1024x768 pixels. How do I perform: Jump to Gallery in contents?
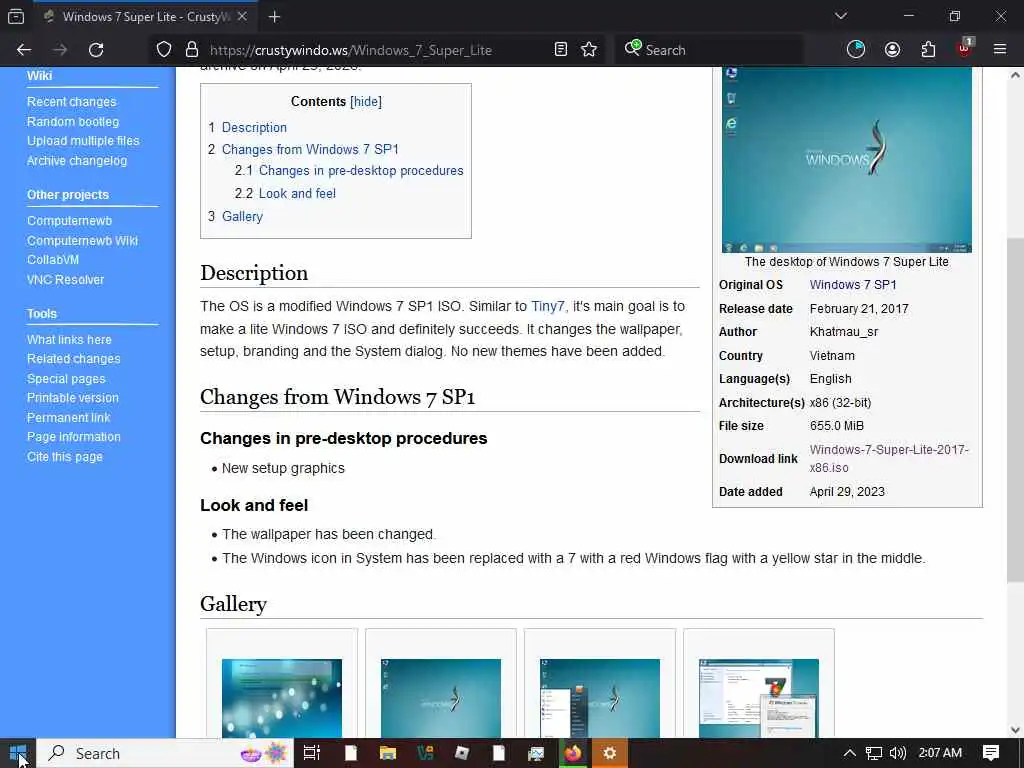[x=242, y=217]
